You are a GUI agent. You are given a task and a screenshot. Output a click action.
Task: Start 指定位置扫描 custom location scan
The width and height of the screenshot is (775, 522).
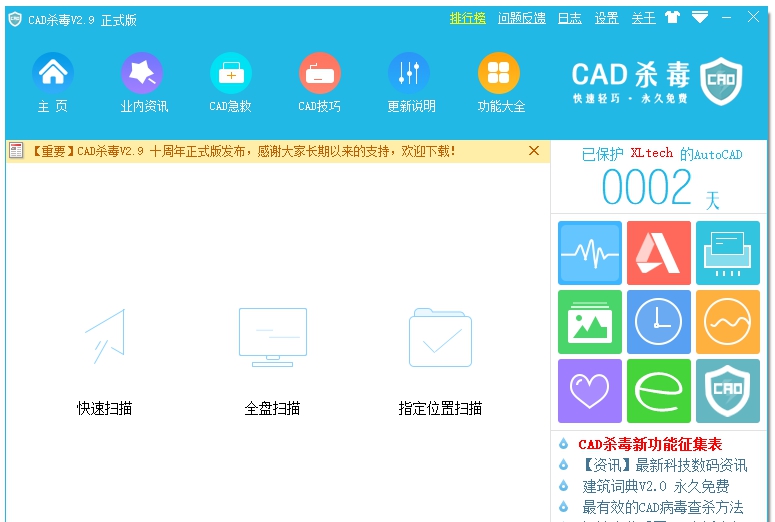(x=440, y=362)
